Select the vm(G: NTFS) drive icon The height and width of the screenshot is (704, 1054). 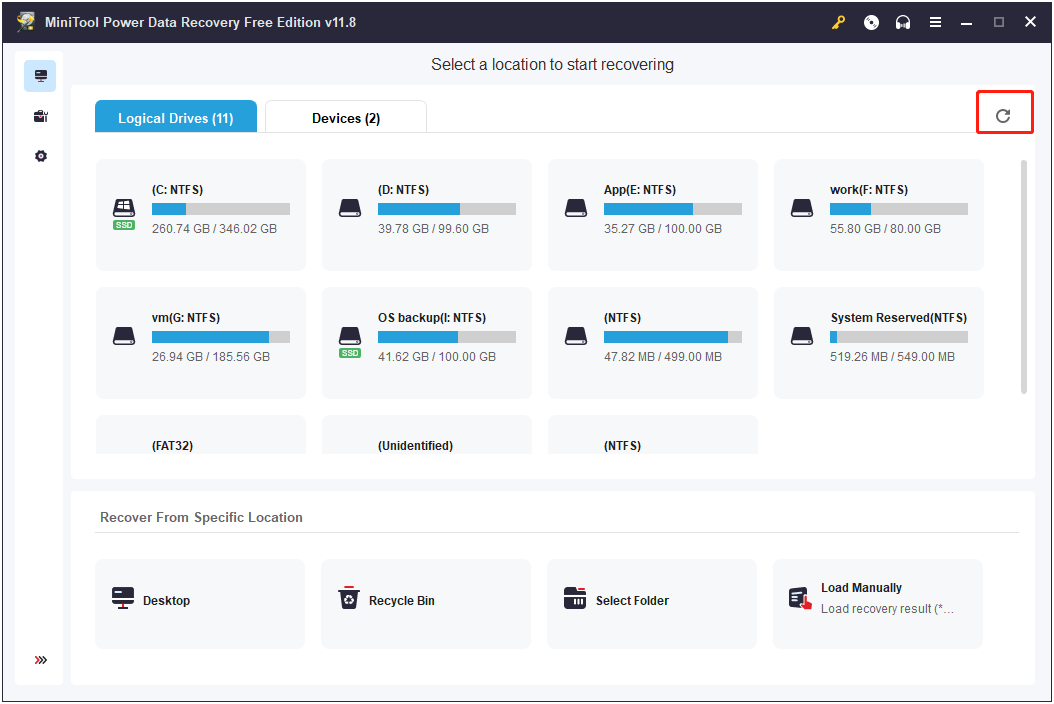pyautogui.click(x=124, y=336)
